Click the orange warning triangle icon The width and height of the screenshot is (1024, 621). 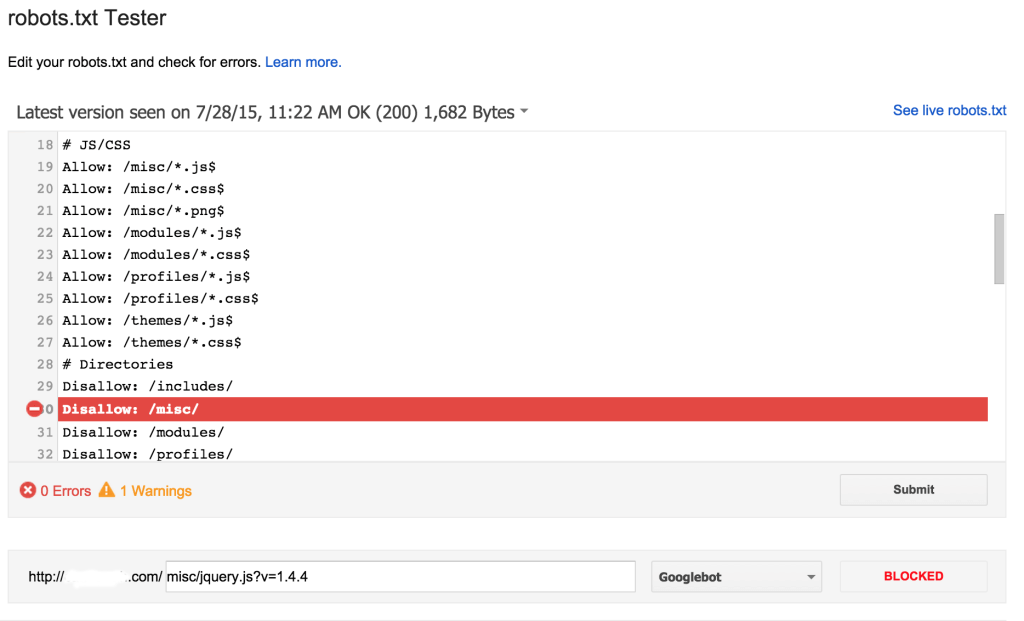point(106,490)
